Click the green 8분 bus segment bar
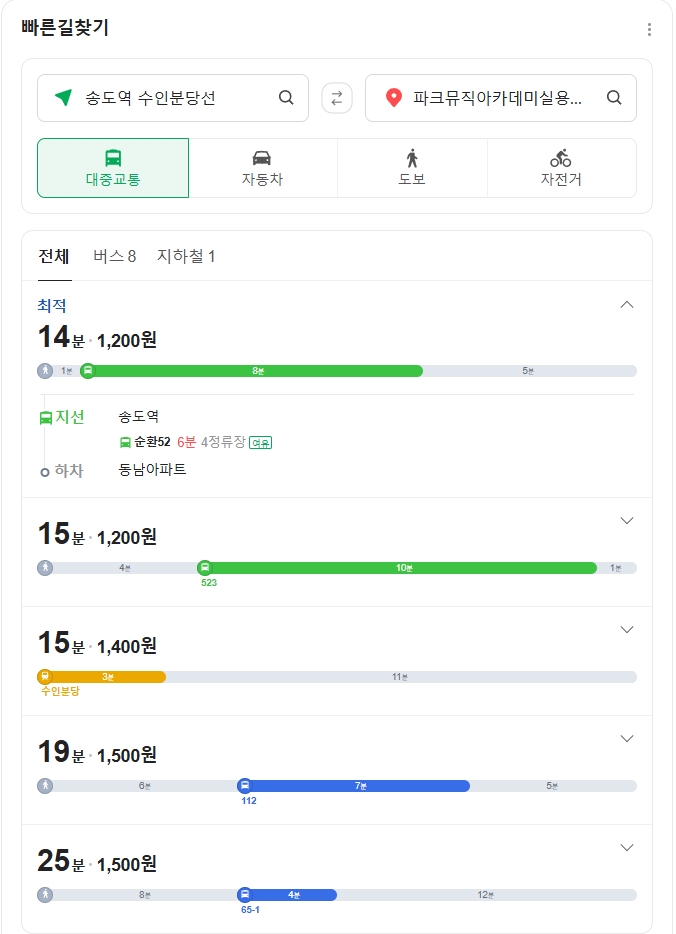This screenshot has height=934, width=676. coord(258,371)
